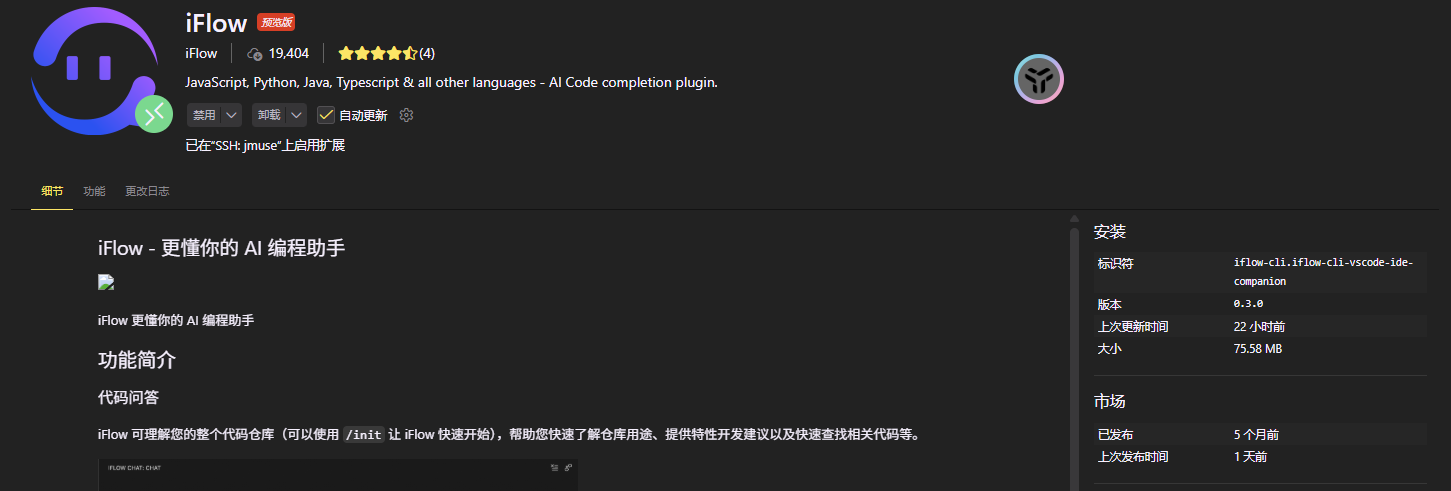The width and height of the screenshot is (1451, 491).
Task: Switch to the 细节 tab
Action: pos(52,191)
